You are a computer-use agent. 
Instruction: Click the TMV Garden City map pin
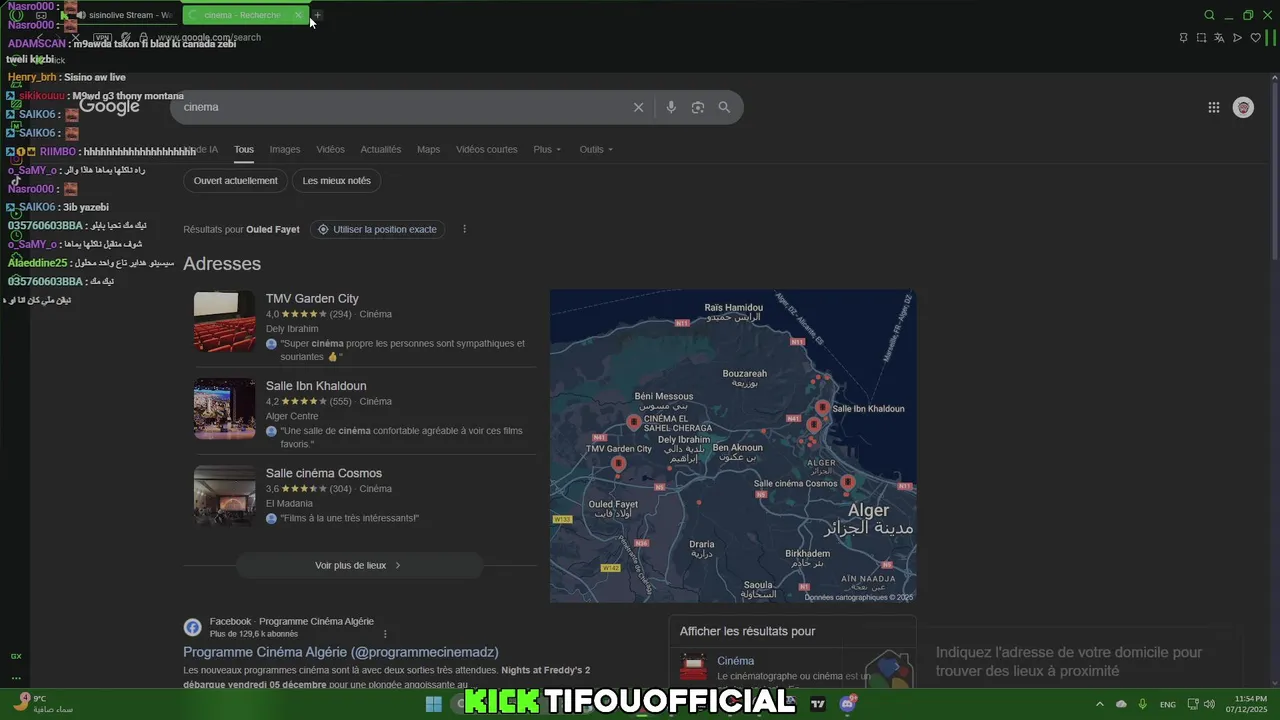click(618, 463)
